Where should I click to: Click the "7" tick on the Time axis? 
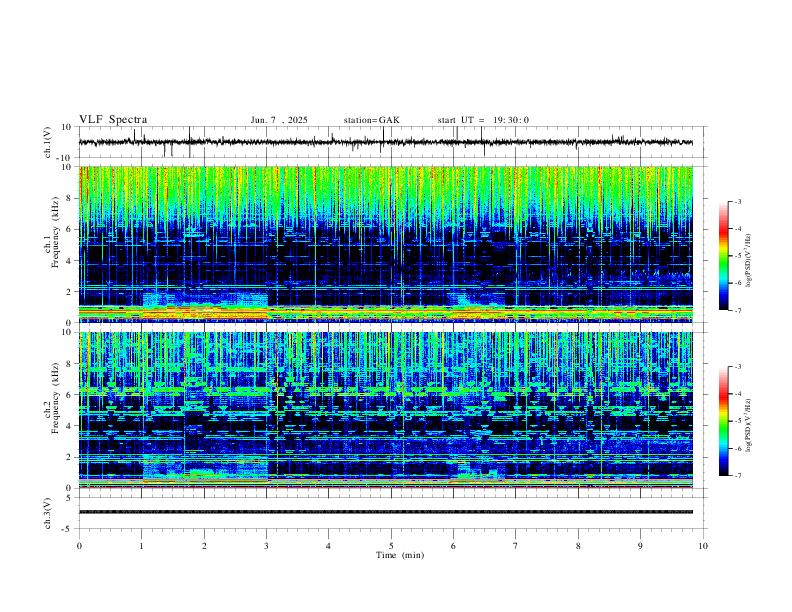pos(516,546)
